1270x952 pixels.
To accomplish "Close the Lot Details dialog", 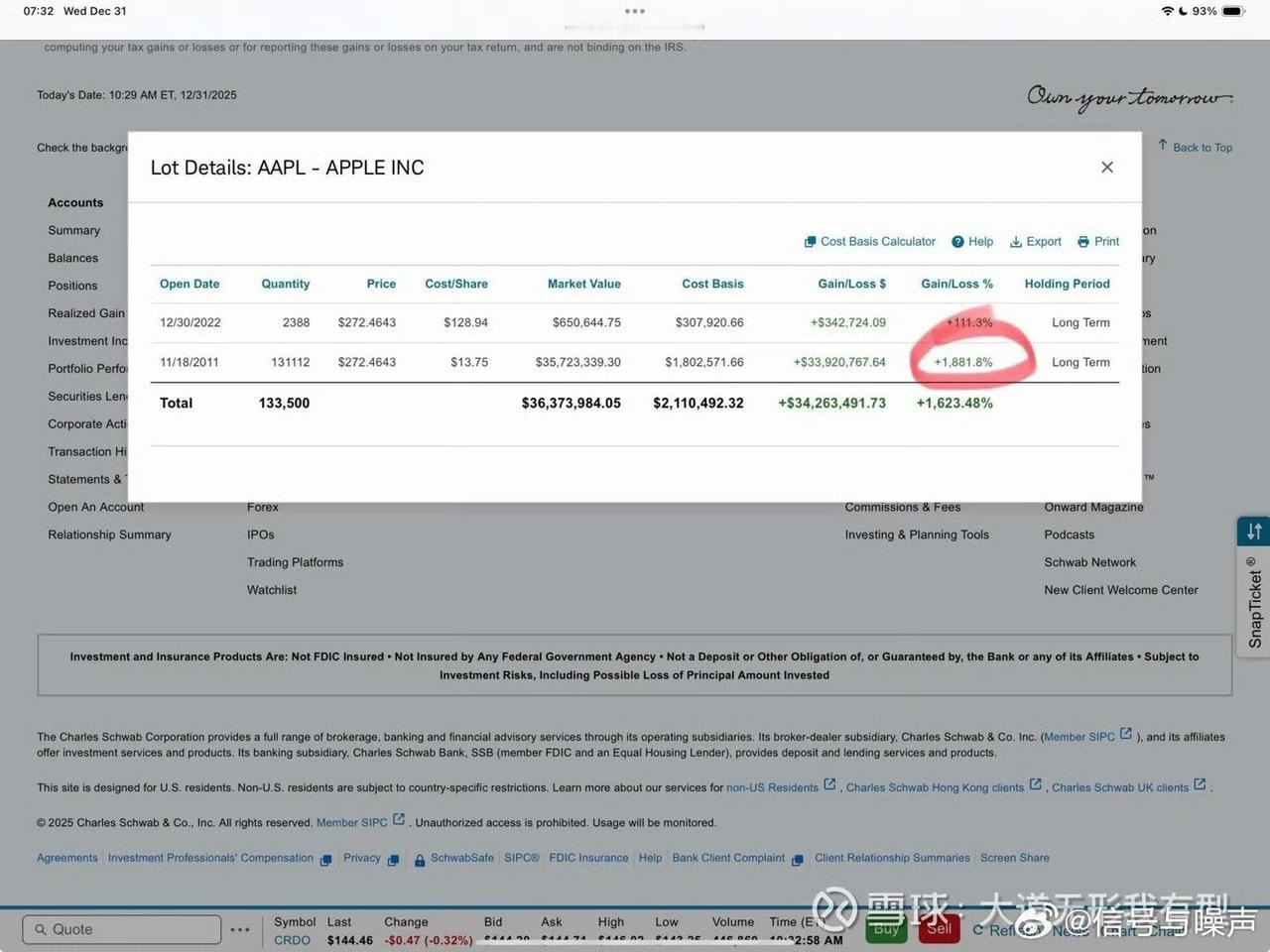I will point(1107,168).
